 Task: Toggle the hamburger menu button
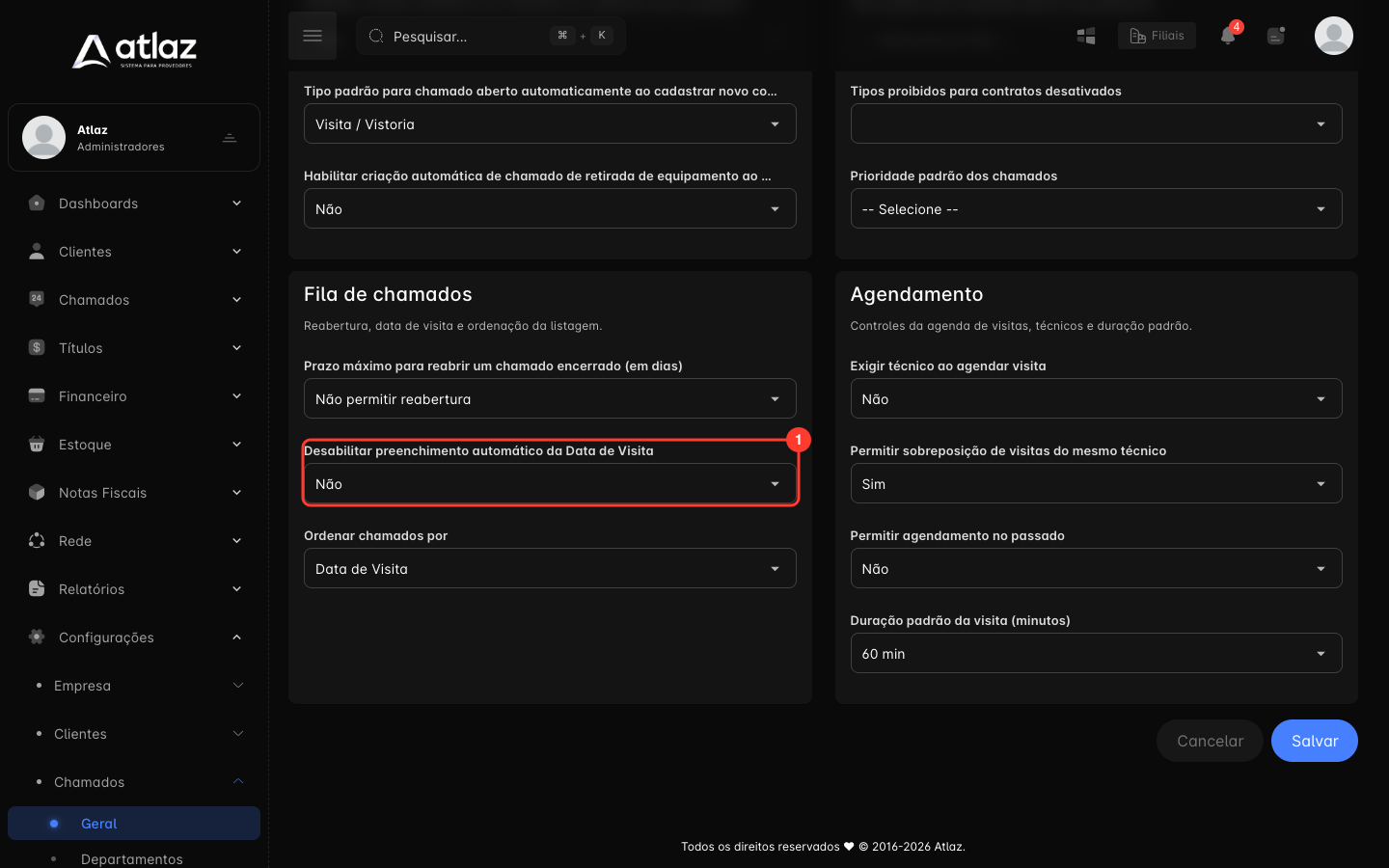tap(313, 36)
